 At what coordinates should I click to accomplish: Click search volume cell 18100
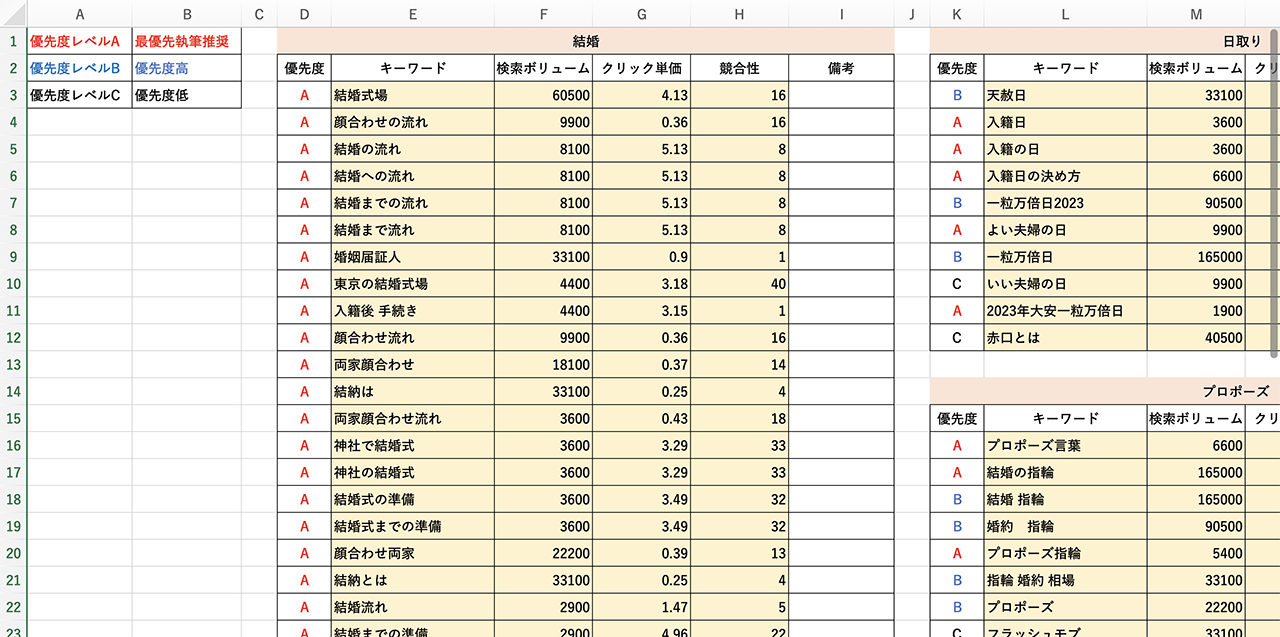(x=543, y=365)
